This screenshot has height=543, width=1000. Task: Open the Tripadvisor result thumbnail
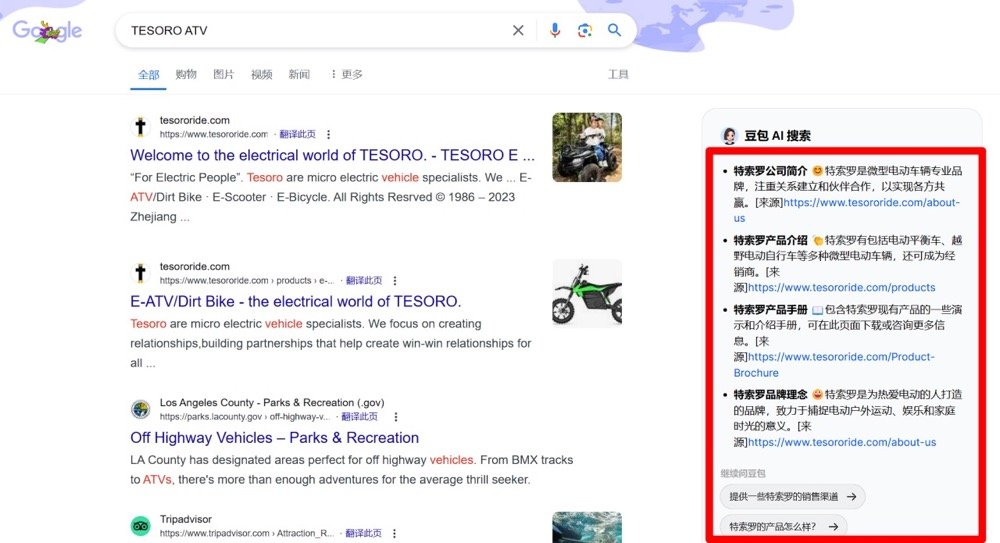(587, 527)
